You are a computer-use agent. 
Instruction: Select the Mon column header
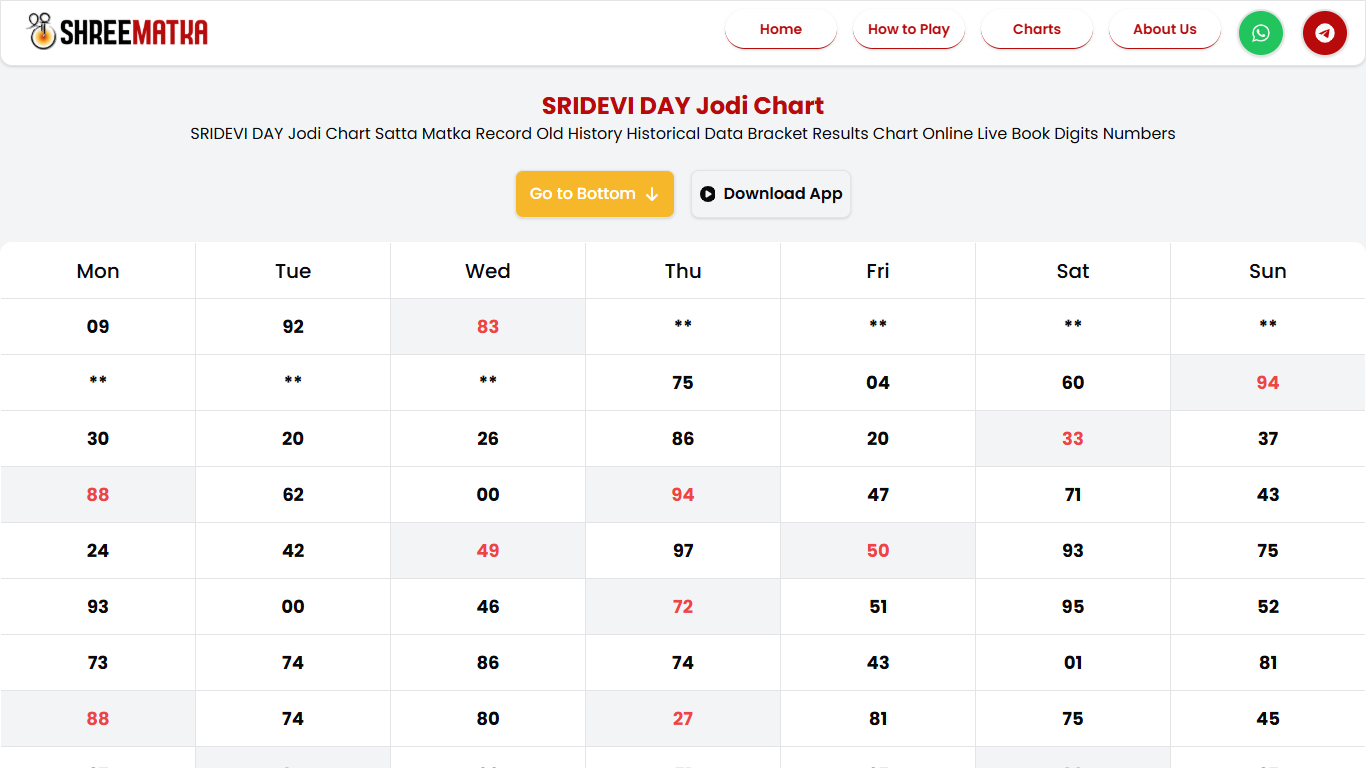coord(98,271)
